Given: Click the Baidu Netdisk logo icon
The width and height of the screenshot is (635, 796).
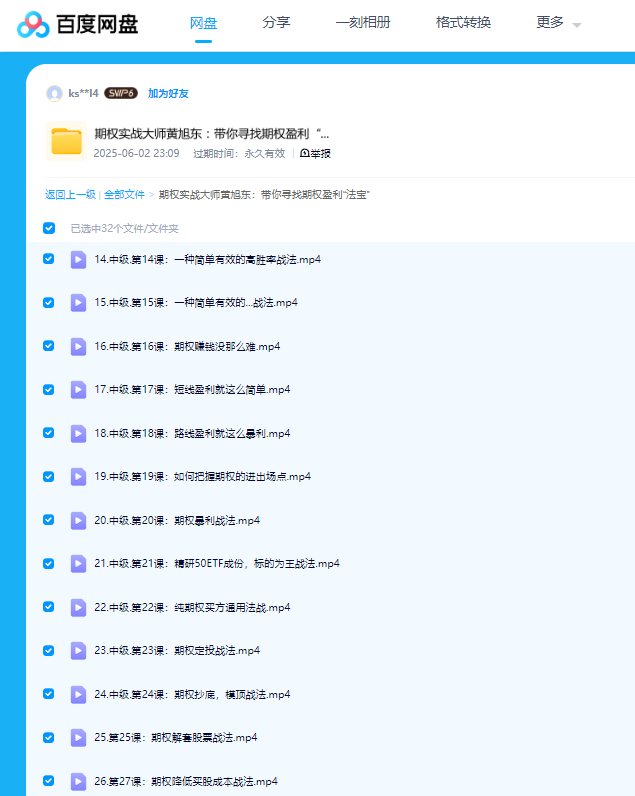Looking at the screenshot, I should [x=34, y=24].
